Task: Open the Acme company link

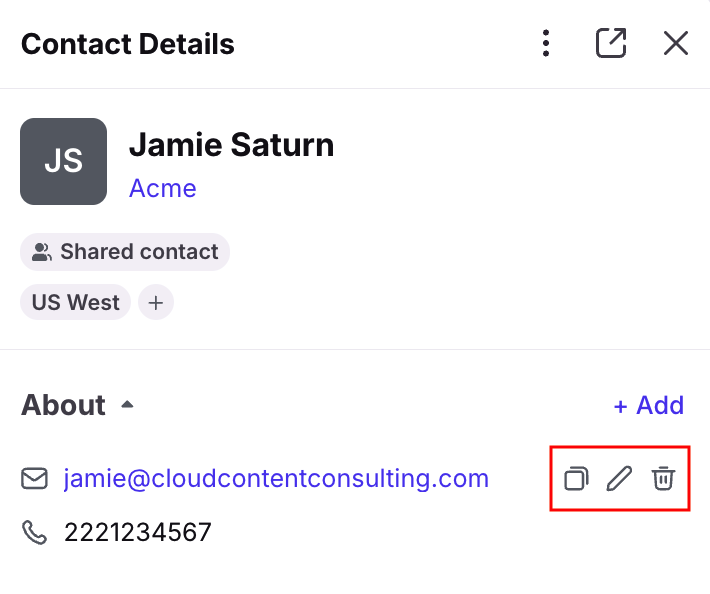Action: (x=163, y=188)
